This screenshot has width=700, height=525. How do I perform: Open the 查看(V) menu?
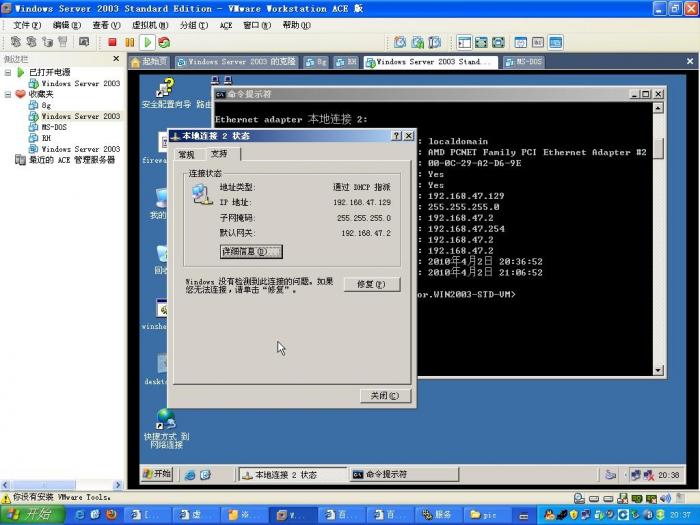pyautogui.click(x=106, y=25)
